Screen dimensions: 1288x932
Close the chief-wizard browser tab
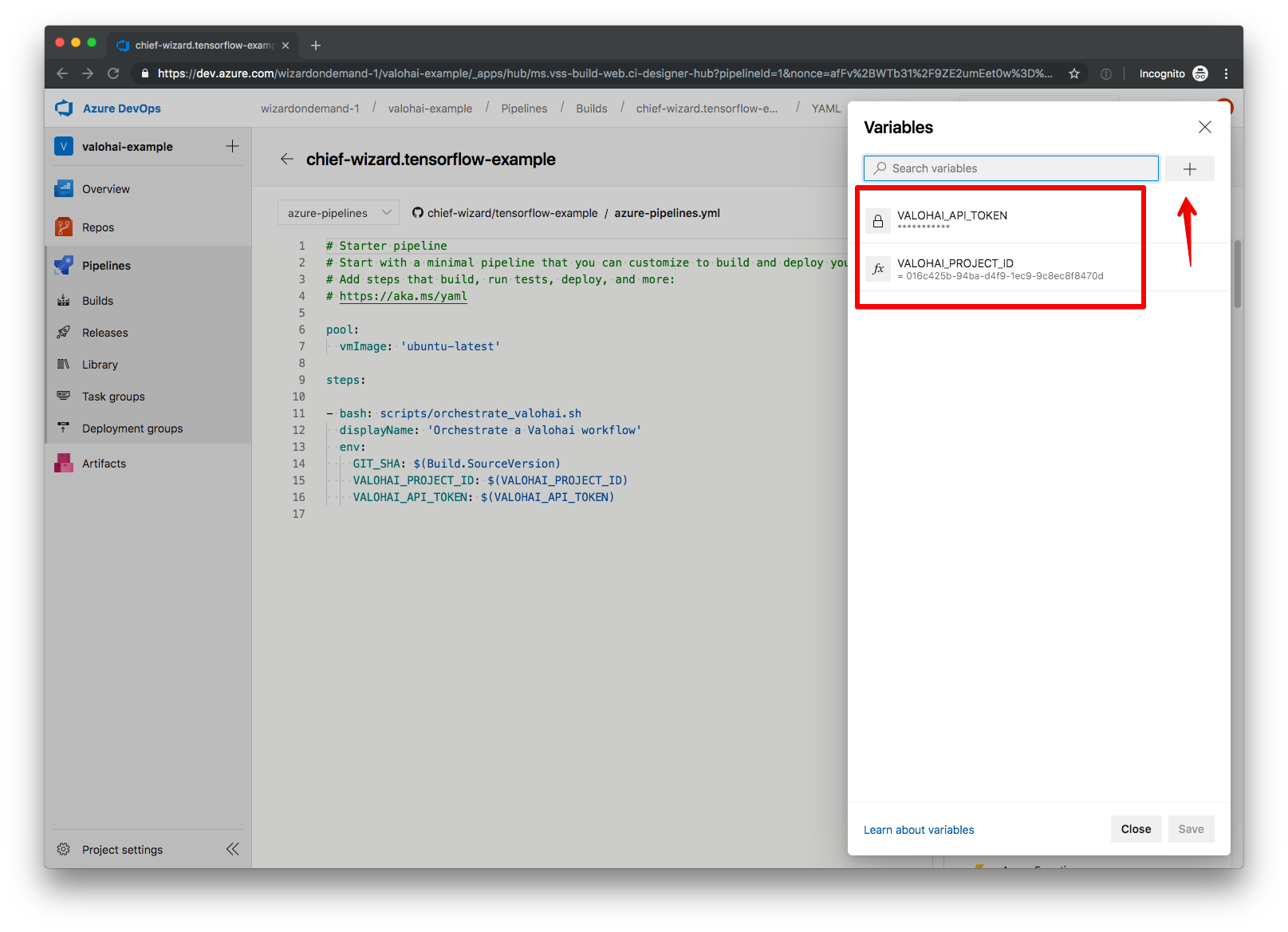(x=286, y=45)
